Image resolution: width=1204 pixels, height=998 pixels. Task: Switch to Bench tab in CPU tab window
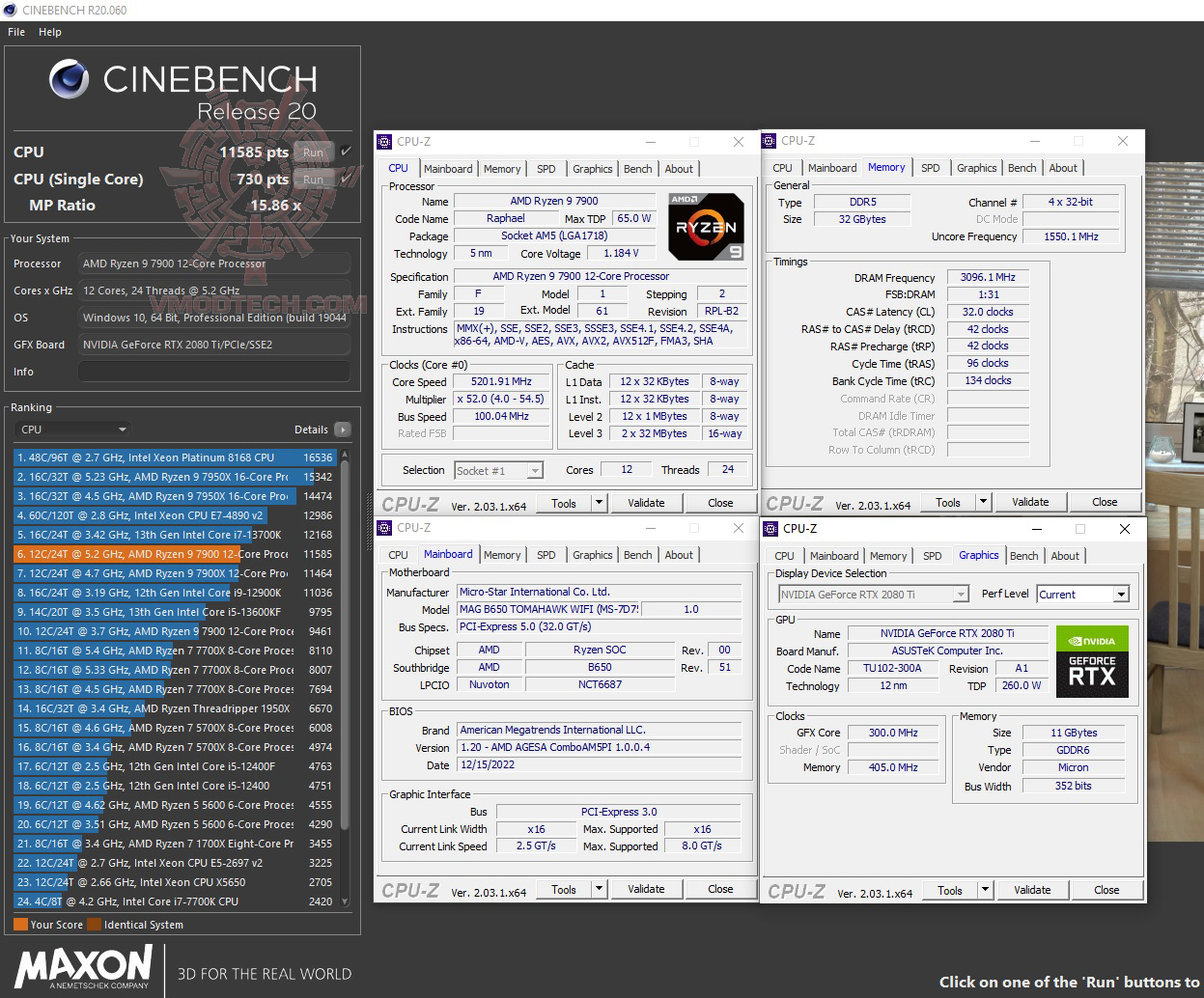pos(637,169)
